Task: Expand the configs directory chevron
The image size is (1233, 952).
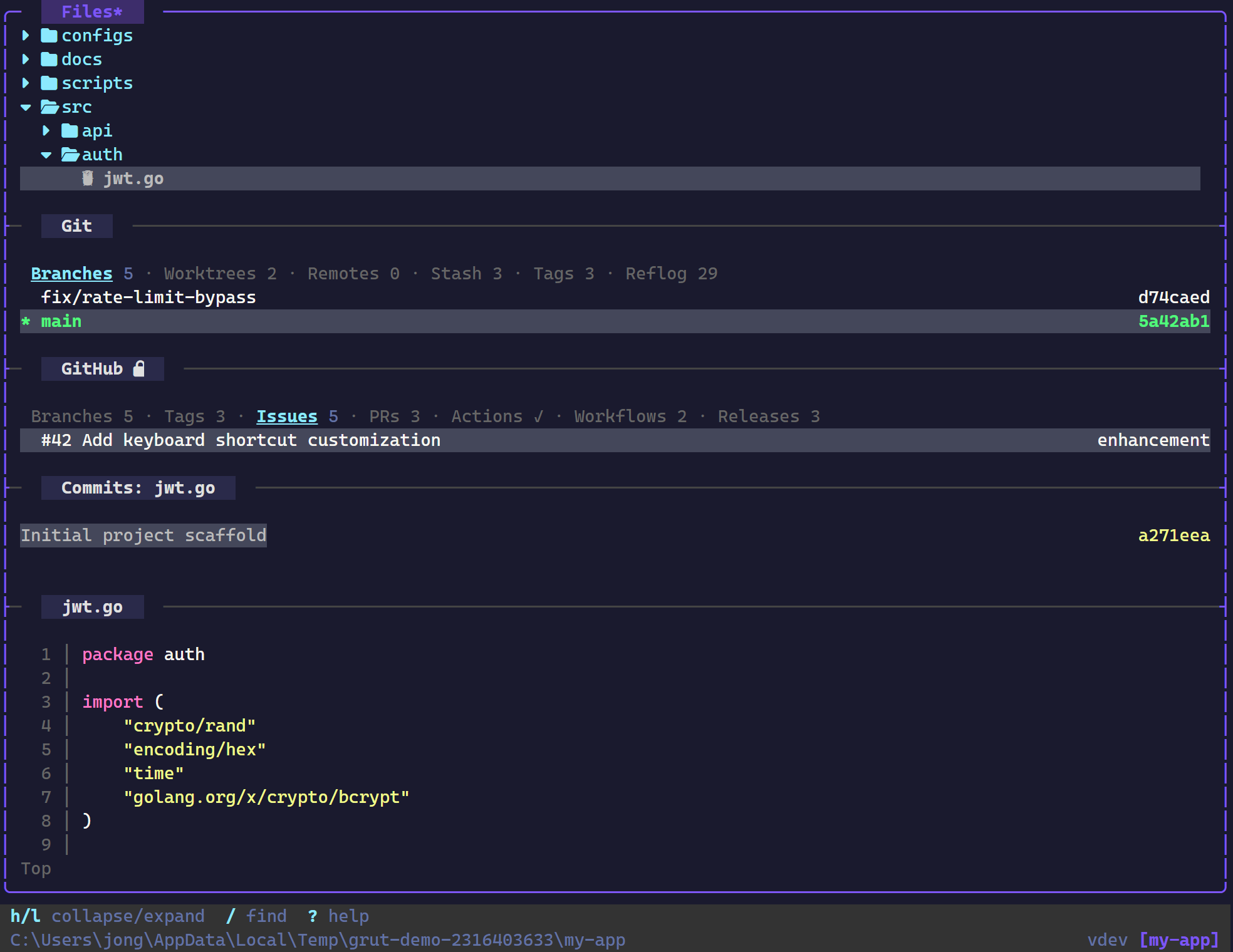Action: (x=26, y=36)
